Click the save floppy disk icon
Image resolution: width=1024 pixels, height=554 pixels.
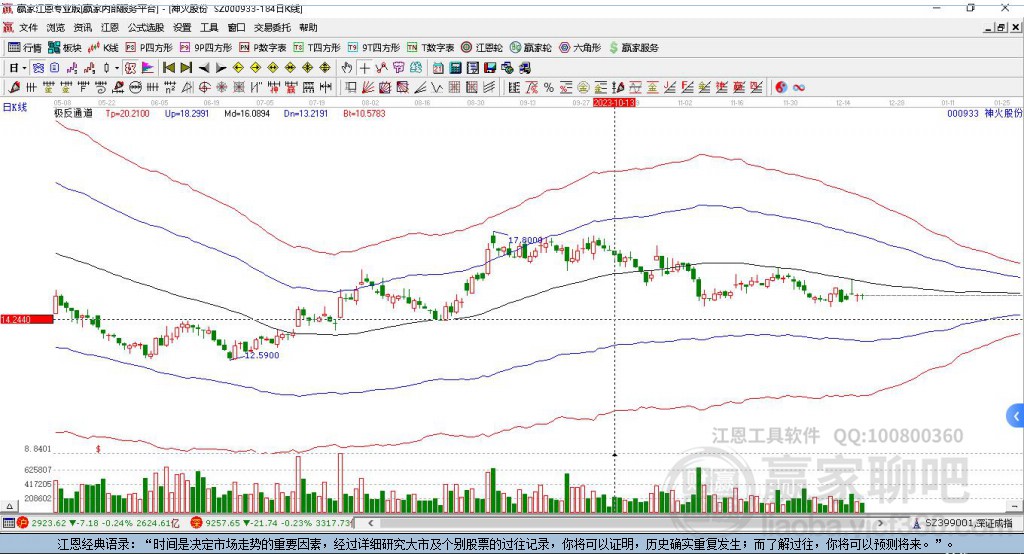[490, 68]
